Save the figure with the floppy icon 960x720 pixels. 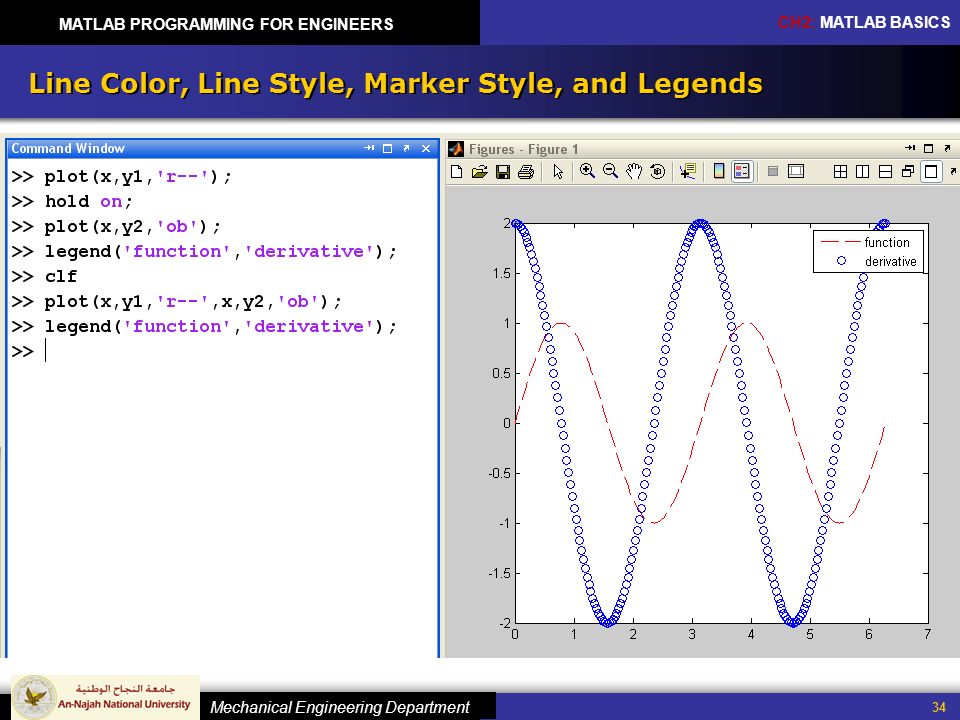[x=503, y=171]
